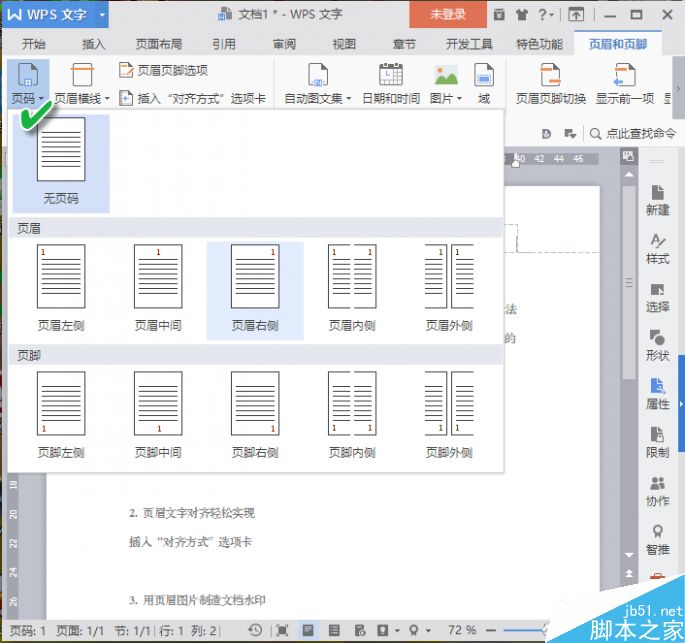Switch to the 插入 tab
685x643 pixels.
tap(93, 44)
